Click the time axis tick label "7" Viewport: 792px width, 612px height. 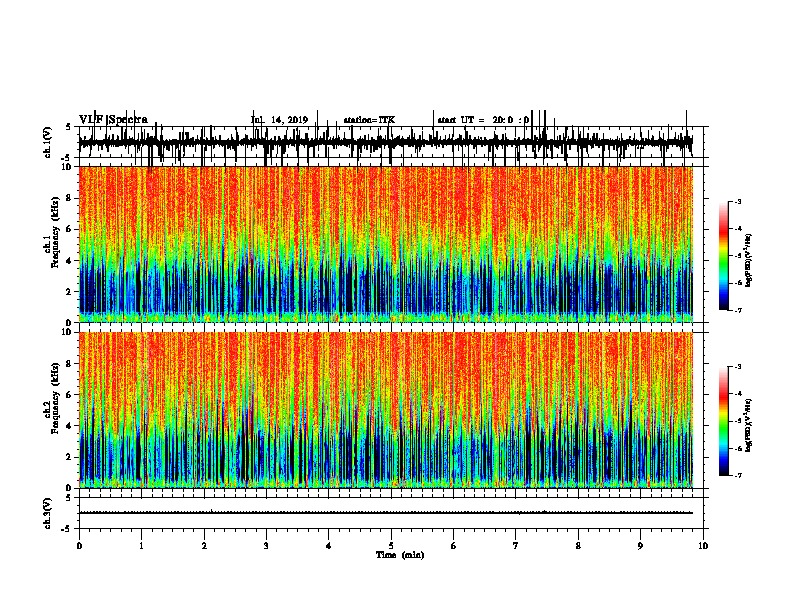tap(516, 545)
